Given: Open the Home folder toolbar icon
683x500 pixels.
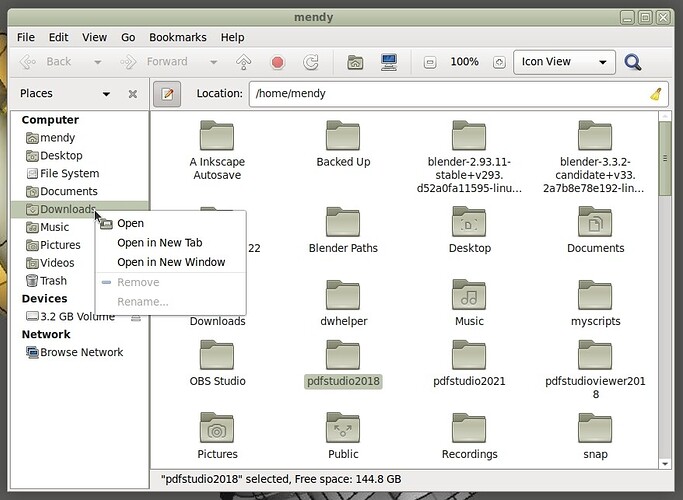Looking at the screenshot, I should pyautogui.click(x=355, y=62).
